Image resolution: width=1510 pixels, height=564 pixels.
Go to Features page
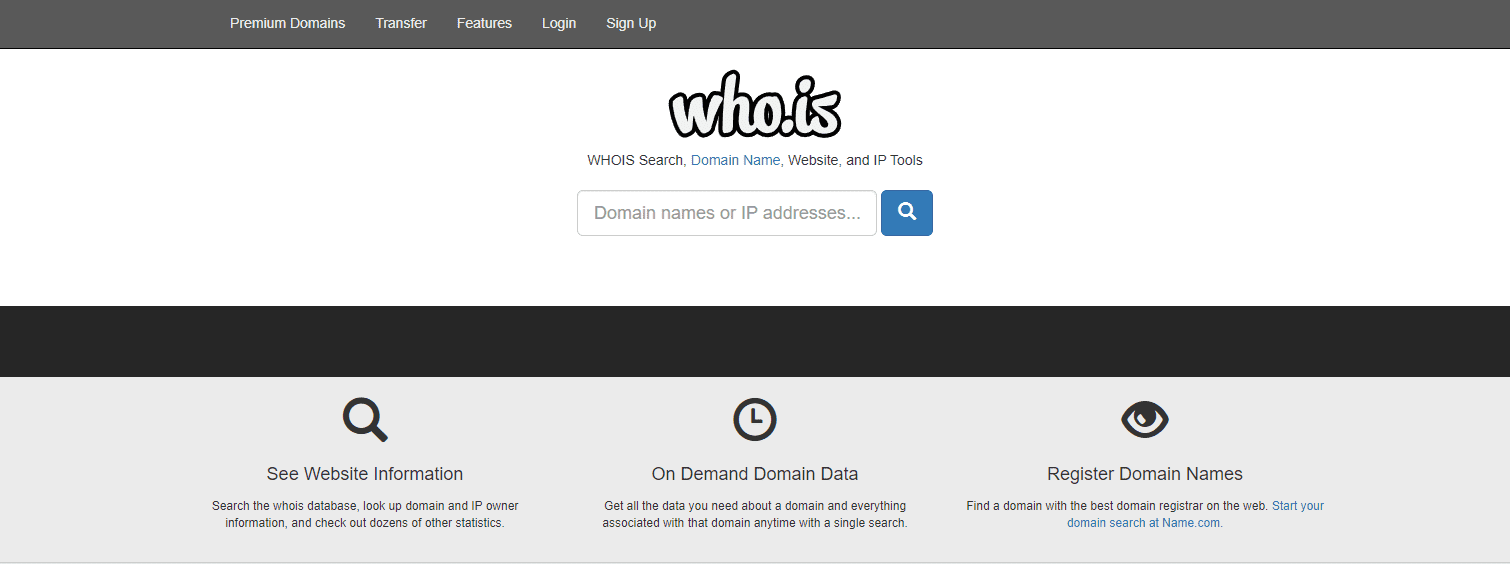tap(484, 23)
